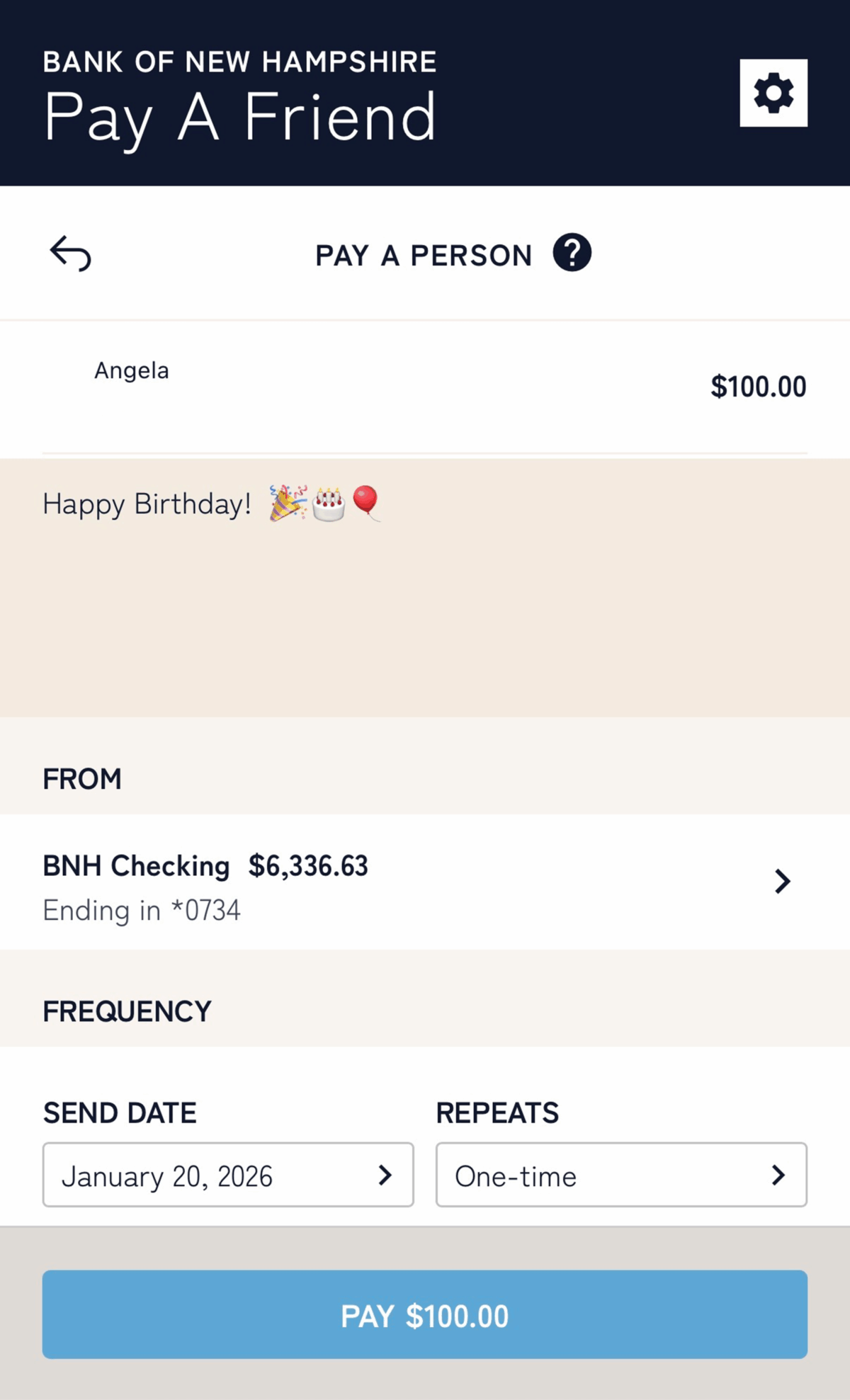Click the red balloon emoji
The image size is (850, 1400).
click(365, 502)
